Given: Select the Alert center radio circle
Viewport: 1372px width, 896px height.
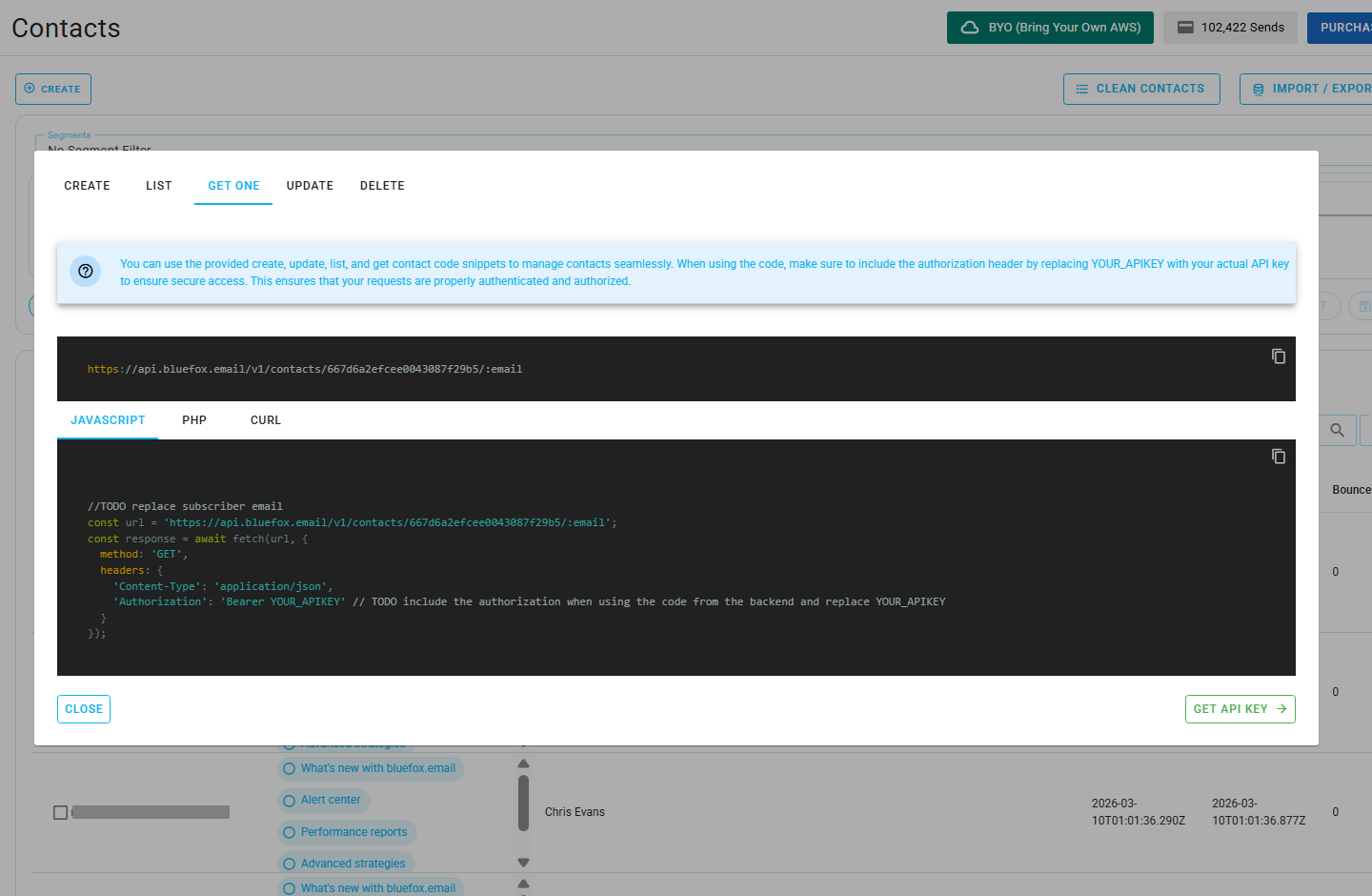Looking at the screenshot, I should point(290,800).
